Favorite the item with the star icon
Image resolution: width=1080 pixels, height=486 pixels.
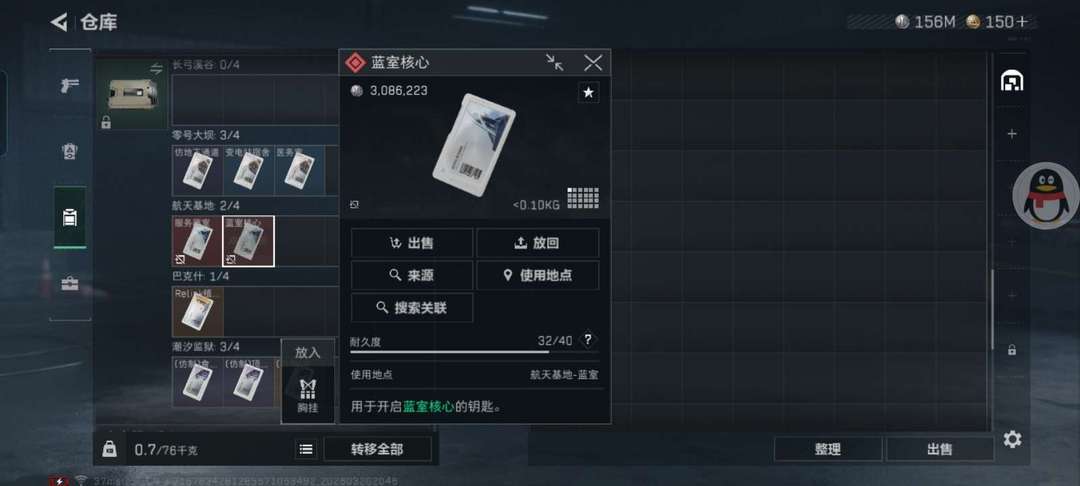588,92
